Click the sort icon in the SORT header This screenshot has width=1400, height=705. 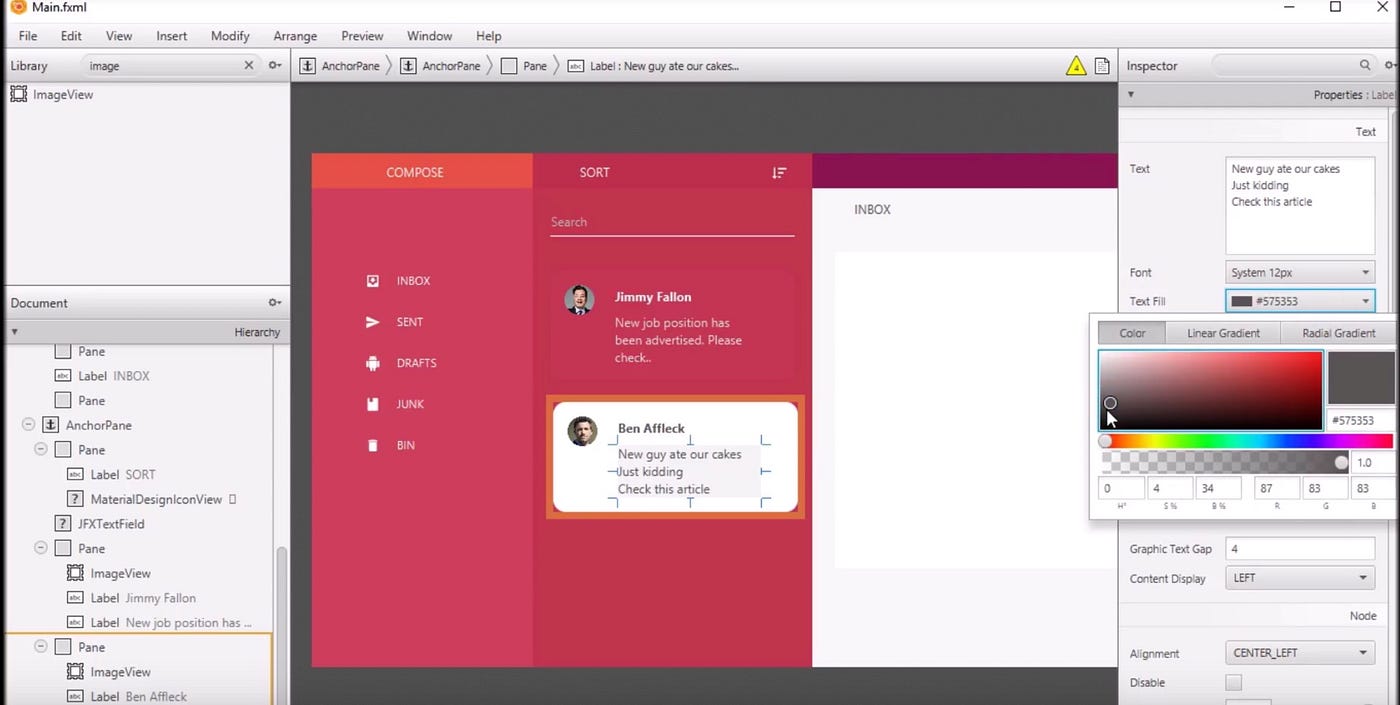coord(779,172)
